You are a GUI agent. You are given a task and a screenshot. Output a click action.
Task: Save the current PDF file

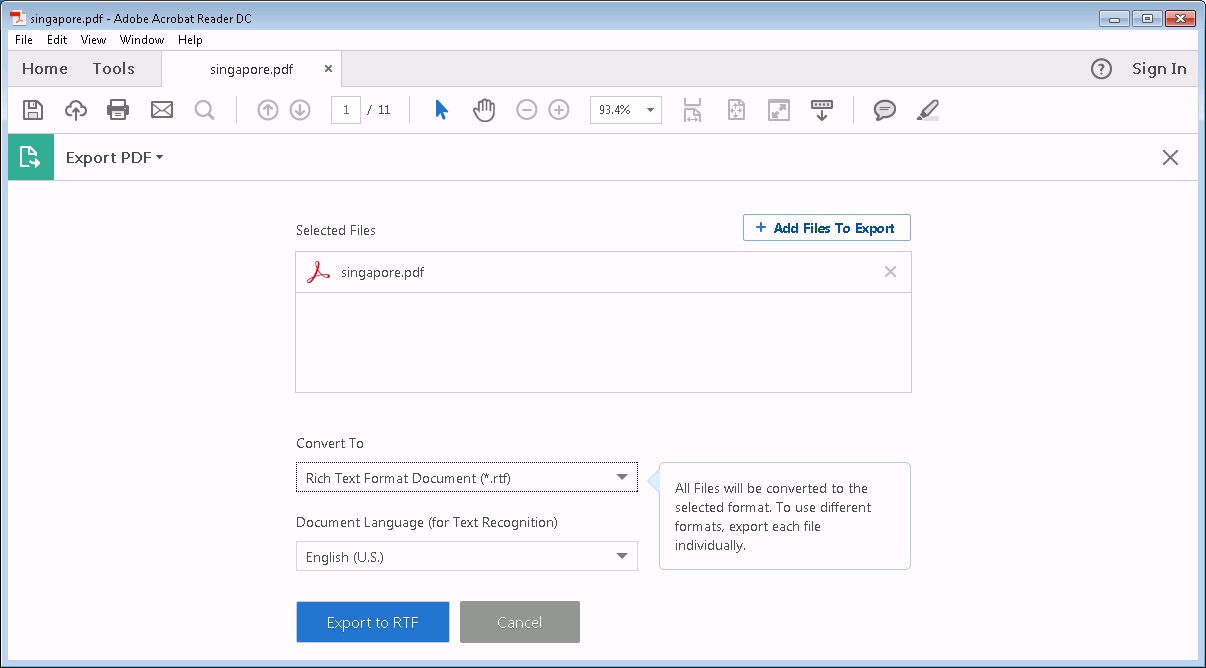click(x=33, y=110)
